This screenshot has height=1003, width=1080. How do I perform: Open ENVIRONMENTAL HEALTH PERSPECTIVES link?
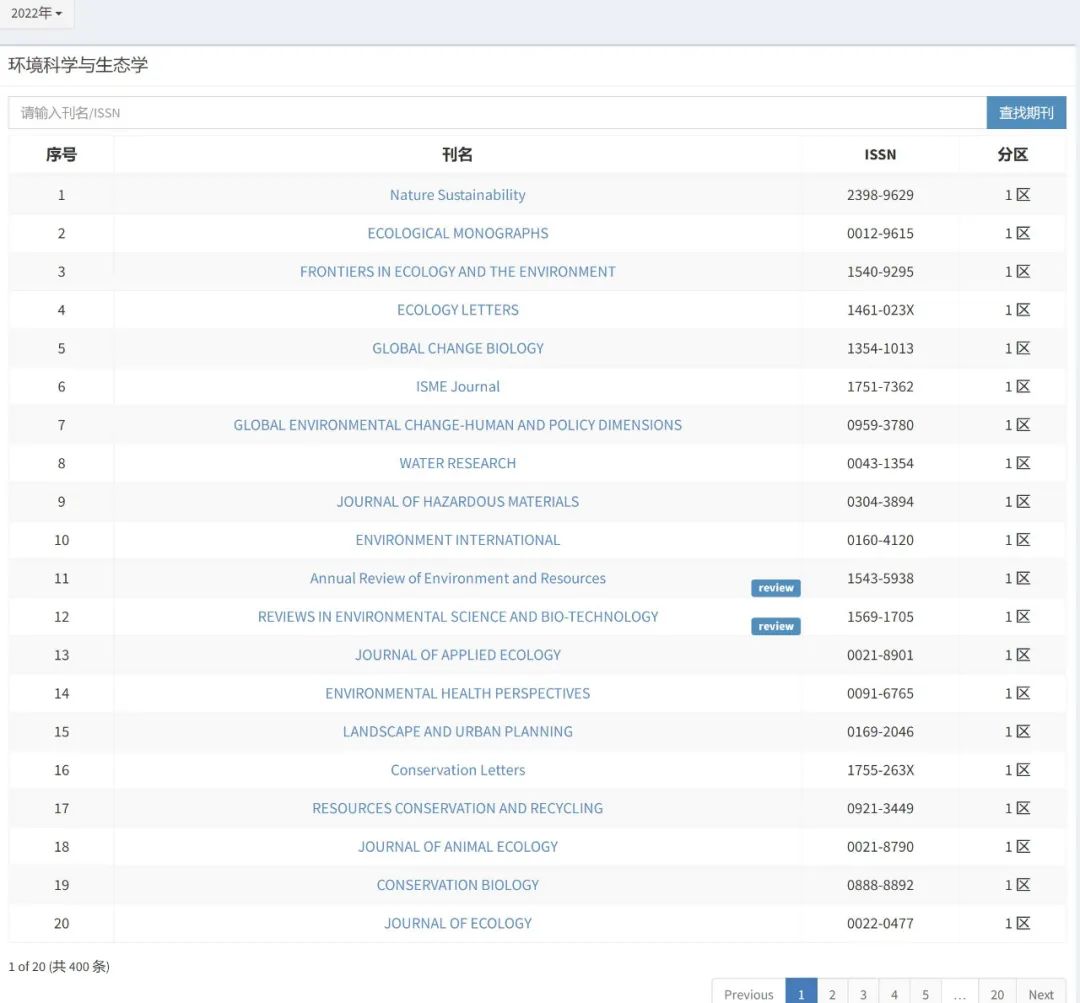457,693
